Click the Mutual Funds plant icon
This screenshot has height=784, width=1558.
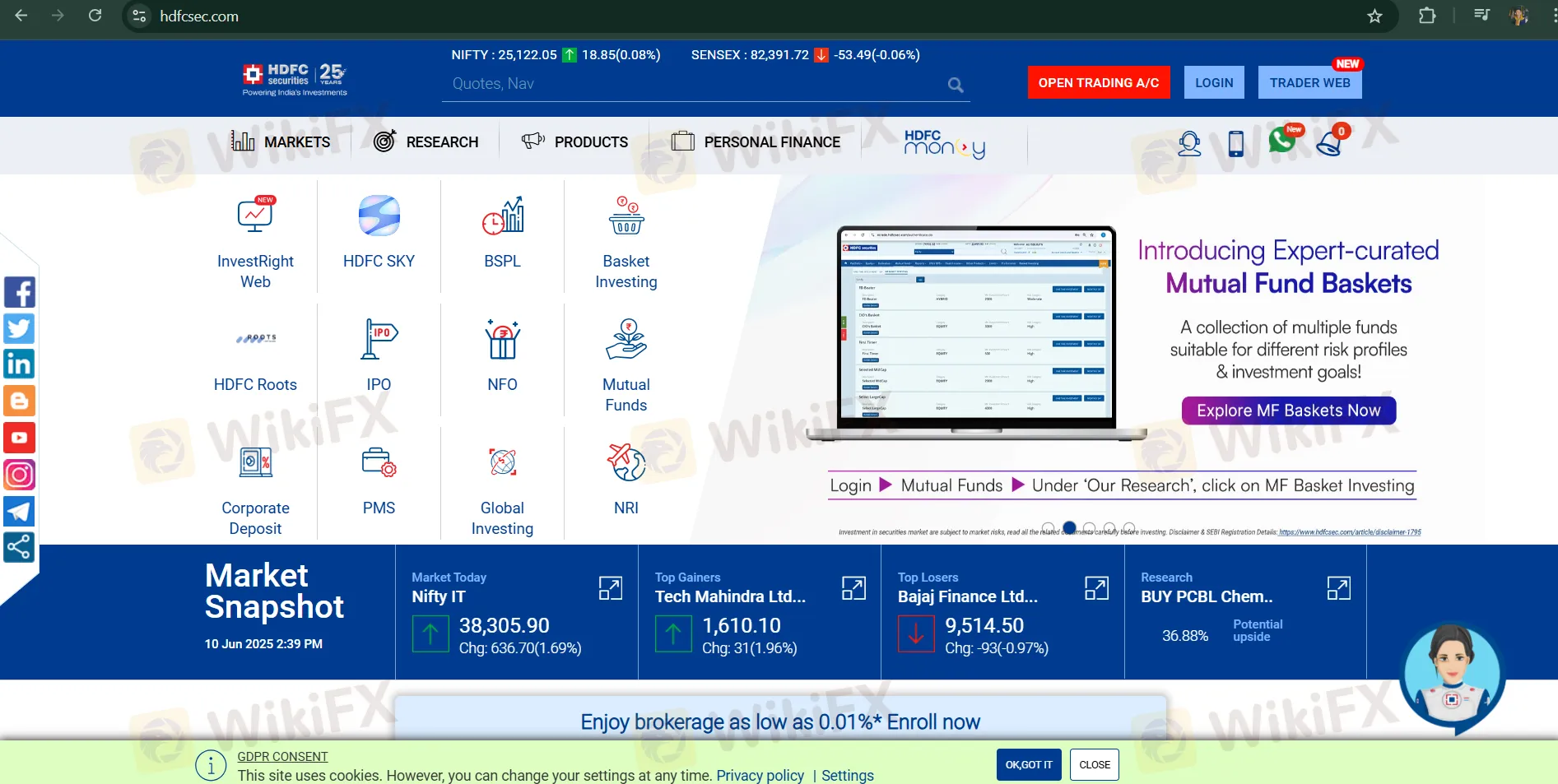click(626, 339)
